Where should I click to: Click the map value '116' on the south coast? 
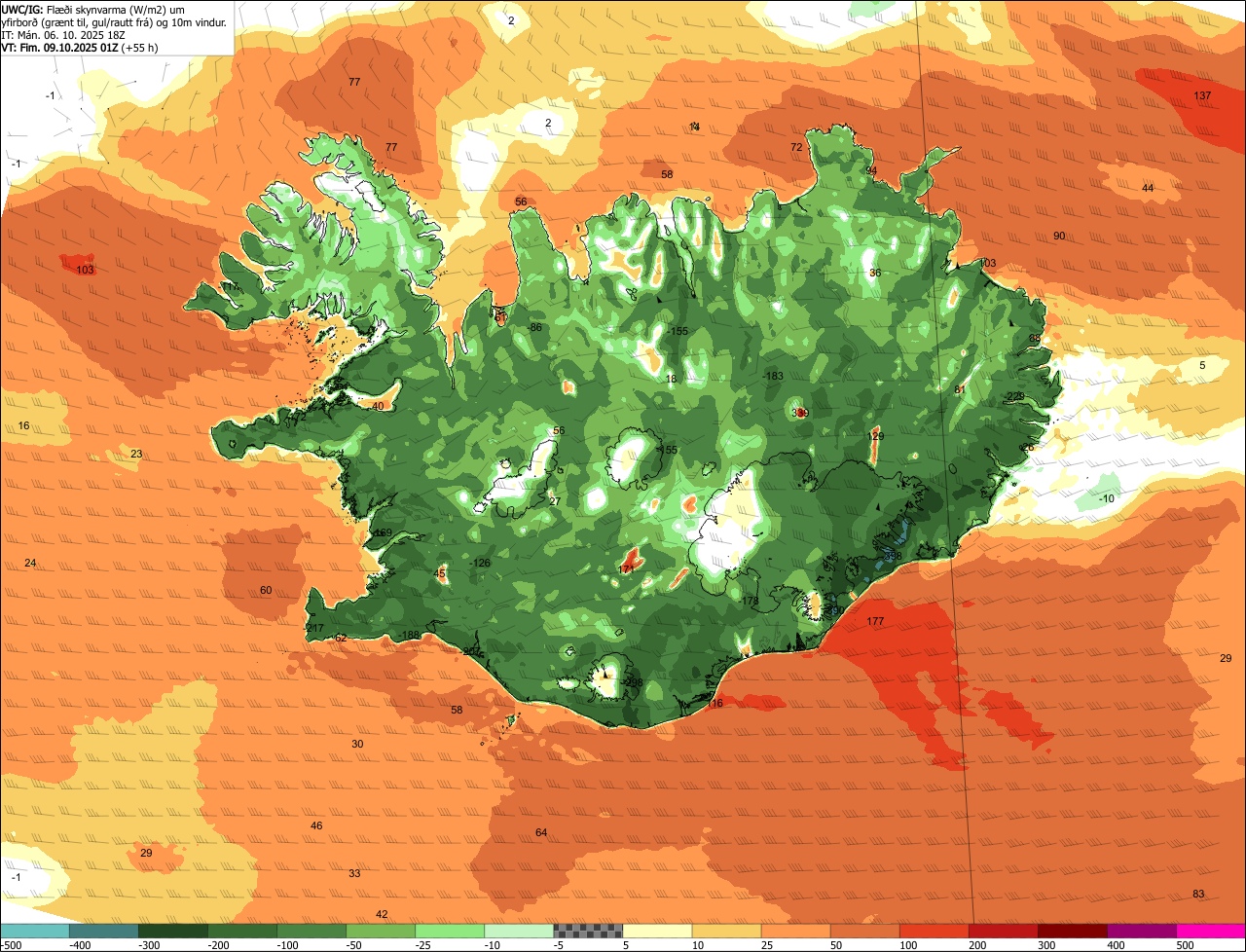click(715, 703)
